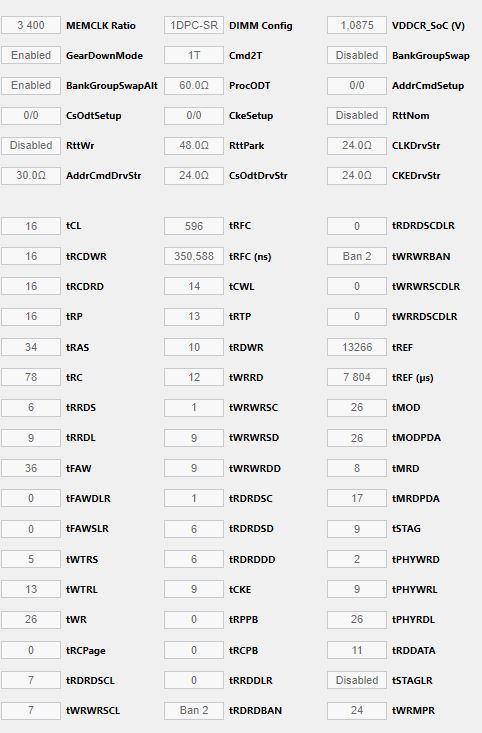
Task: Select the tRDRDBAN Ban 2 field
Action: coord(194,711)
